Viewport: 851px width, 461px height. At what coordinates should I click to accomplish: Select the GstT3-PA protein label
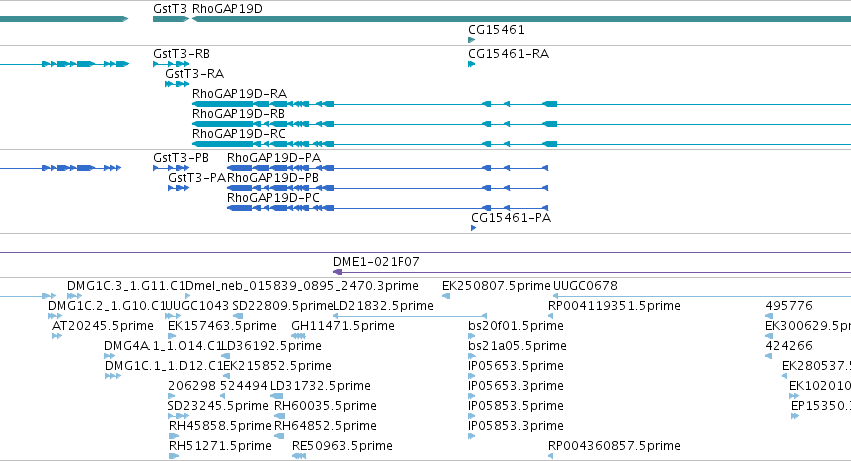(196, 178)
